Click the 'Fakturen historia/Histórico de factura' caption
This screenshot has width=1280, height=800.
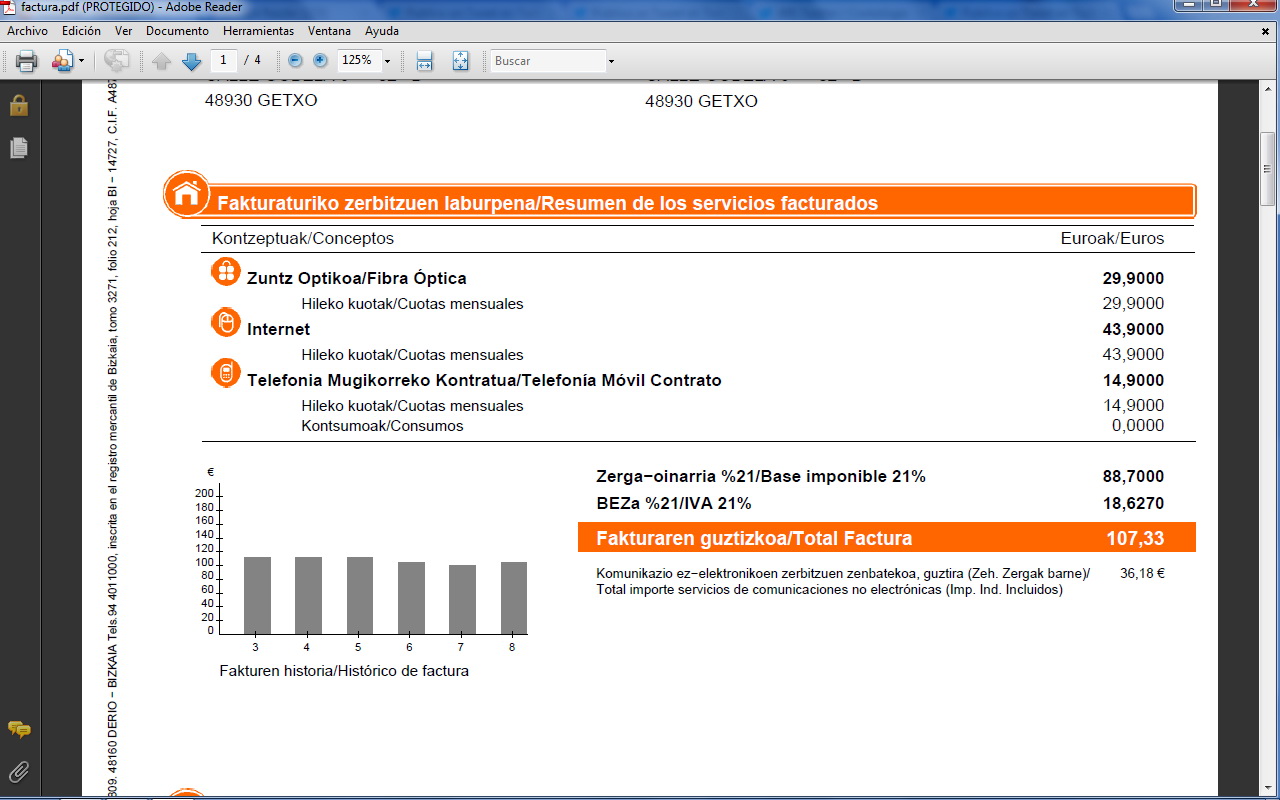pyautogui.click(x=344, y=671)
